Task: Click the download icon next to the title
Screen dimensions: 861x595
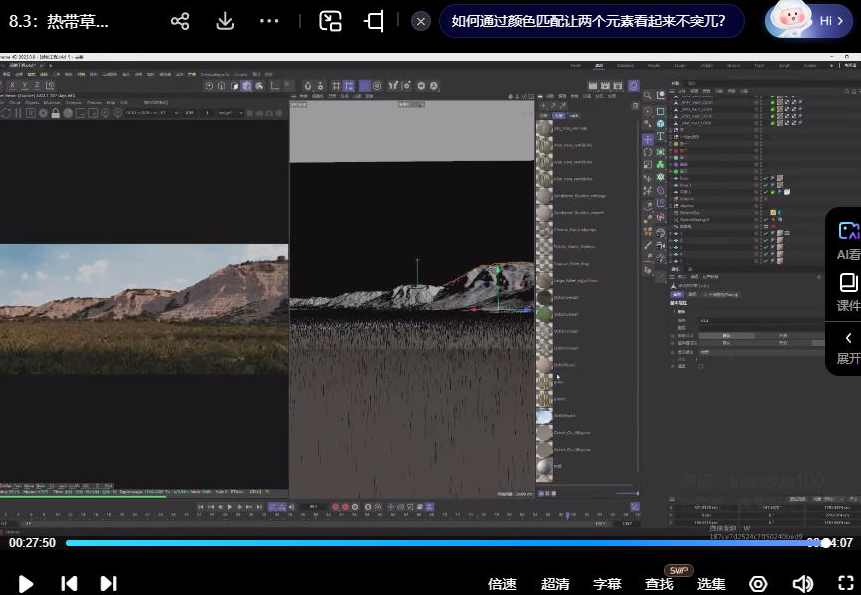Action: pyautogui.click(x=225, y=20)
